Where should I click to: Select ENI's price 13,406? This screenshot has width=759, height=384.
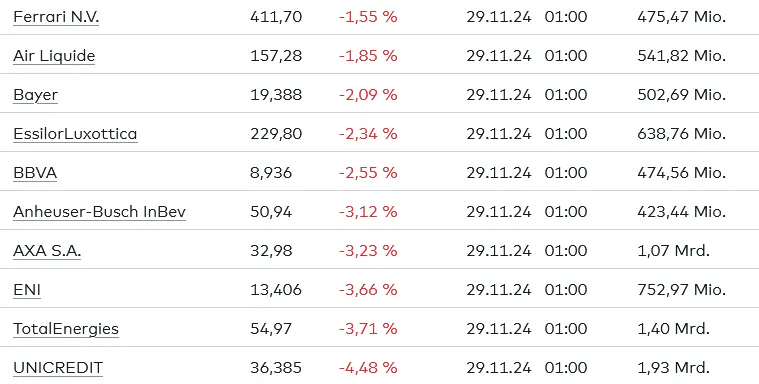pos(276,290)
